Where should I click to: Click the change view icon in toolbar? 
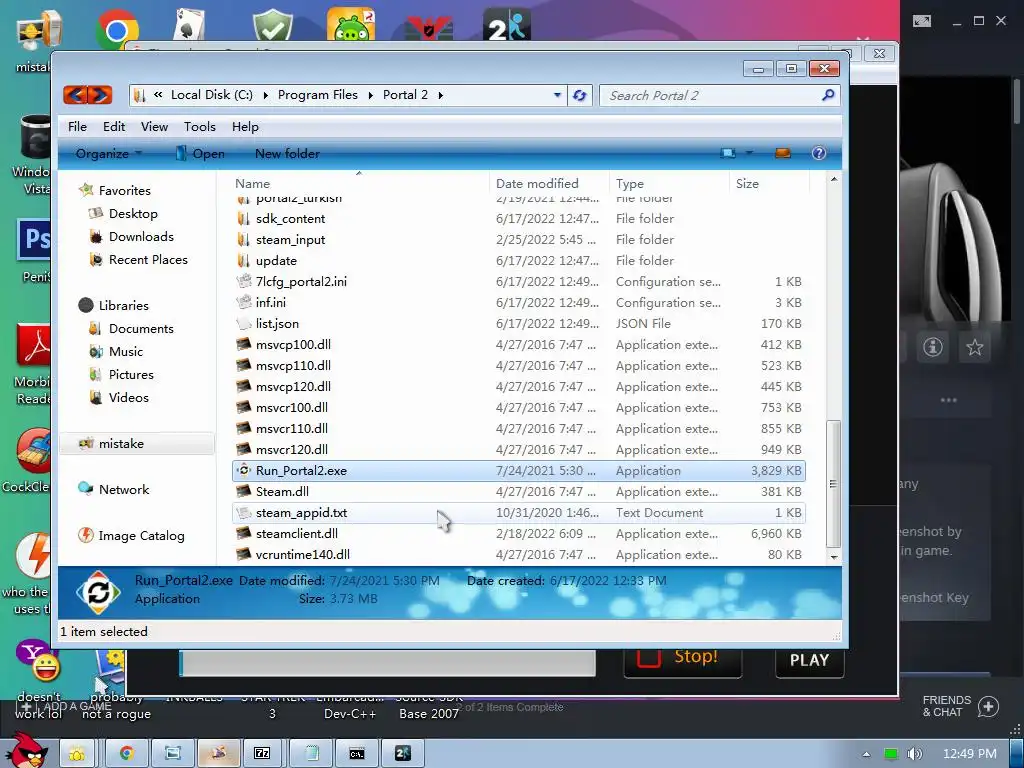pos(728,153)
